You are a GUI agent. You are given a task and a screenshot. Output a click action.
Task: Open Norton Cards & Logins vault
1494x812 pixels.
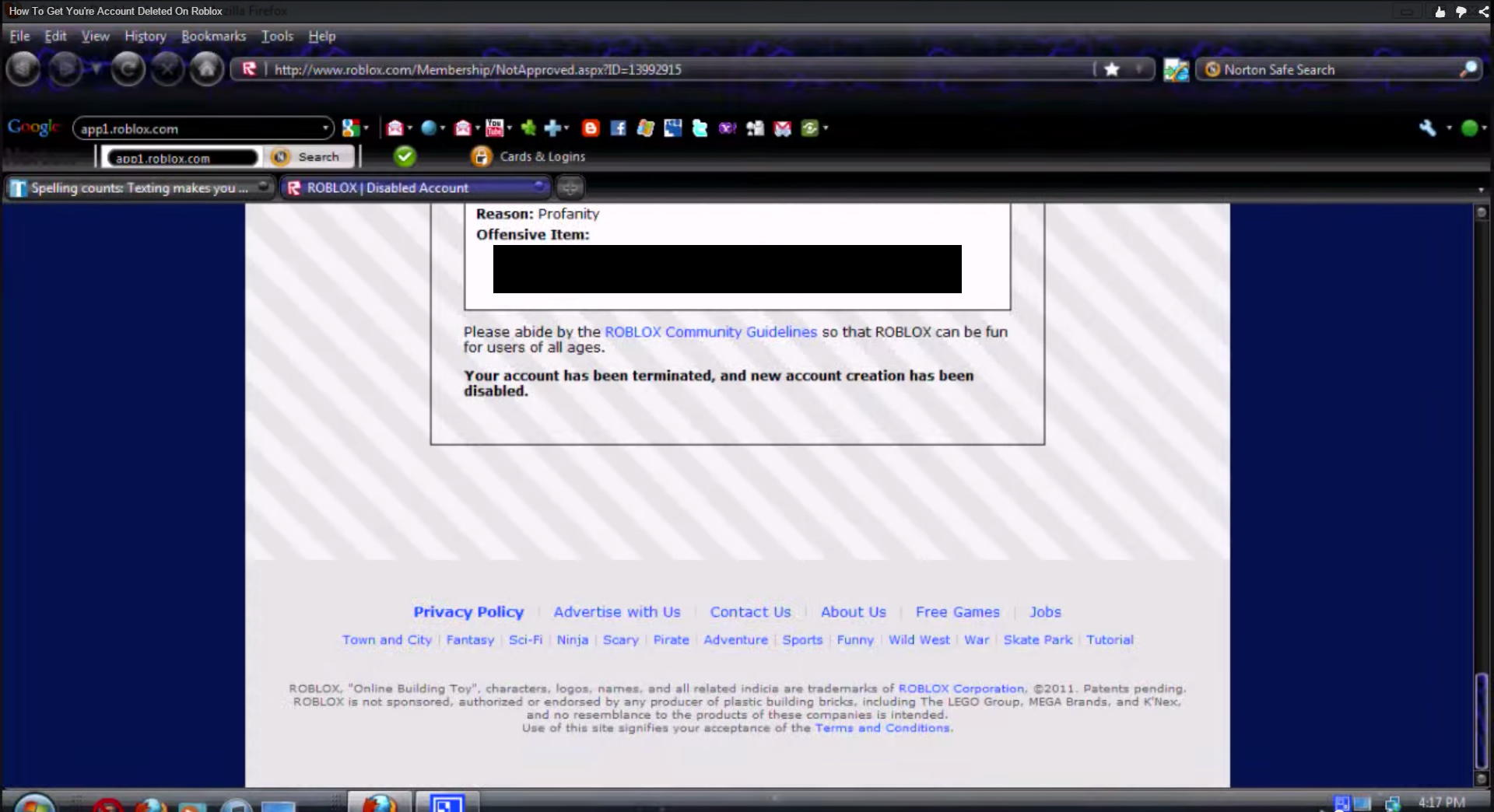[x=528, y=156]
